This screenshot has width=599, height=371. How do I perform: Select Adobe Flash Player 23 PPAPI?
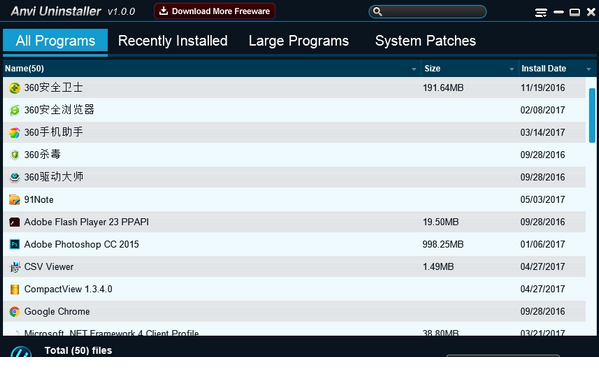coord(86,222)
